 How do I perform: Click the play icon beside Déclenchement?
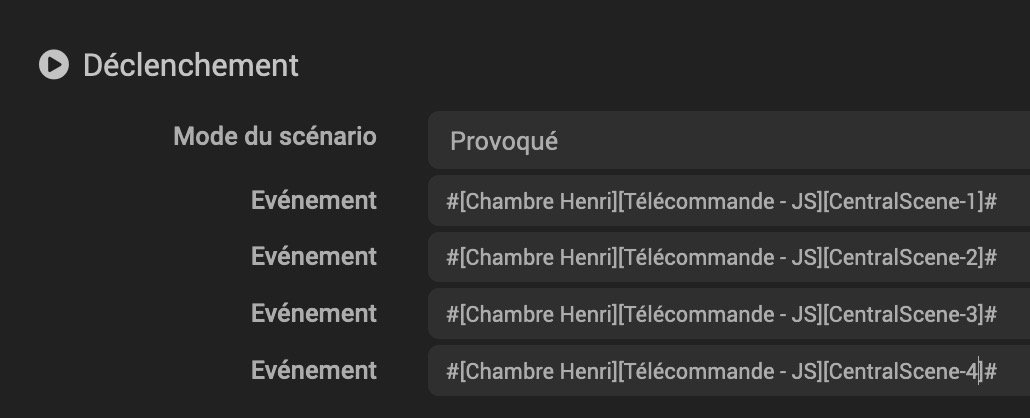tap(53, 65)
